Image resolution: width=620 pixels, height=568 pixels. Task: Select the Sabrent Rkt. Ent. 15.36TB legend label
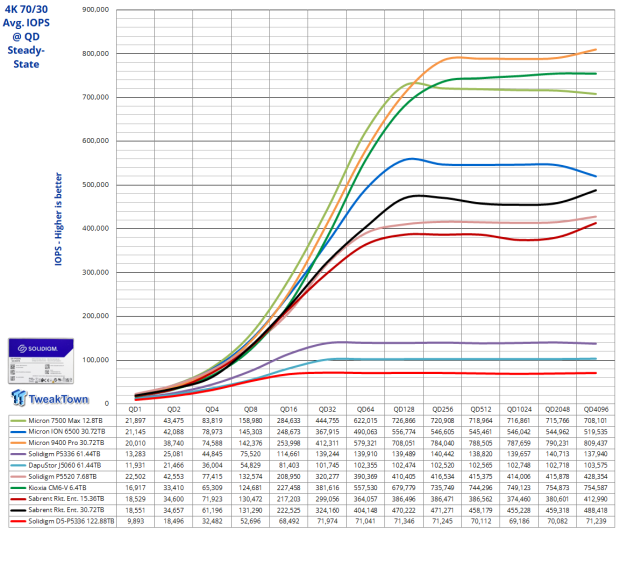(x=66, y=499)
